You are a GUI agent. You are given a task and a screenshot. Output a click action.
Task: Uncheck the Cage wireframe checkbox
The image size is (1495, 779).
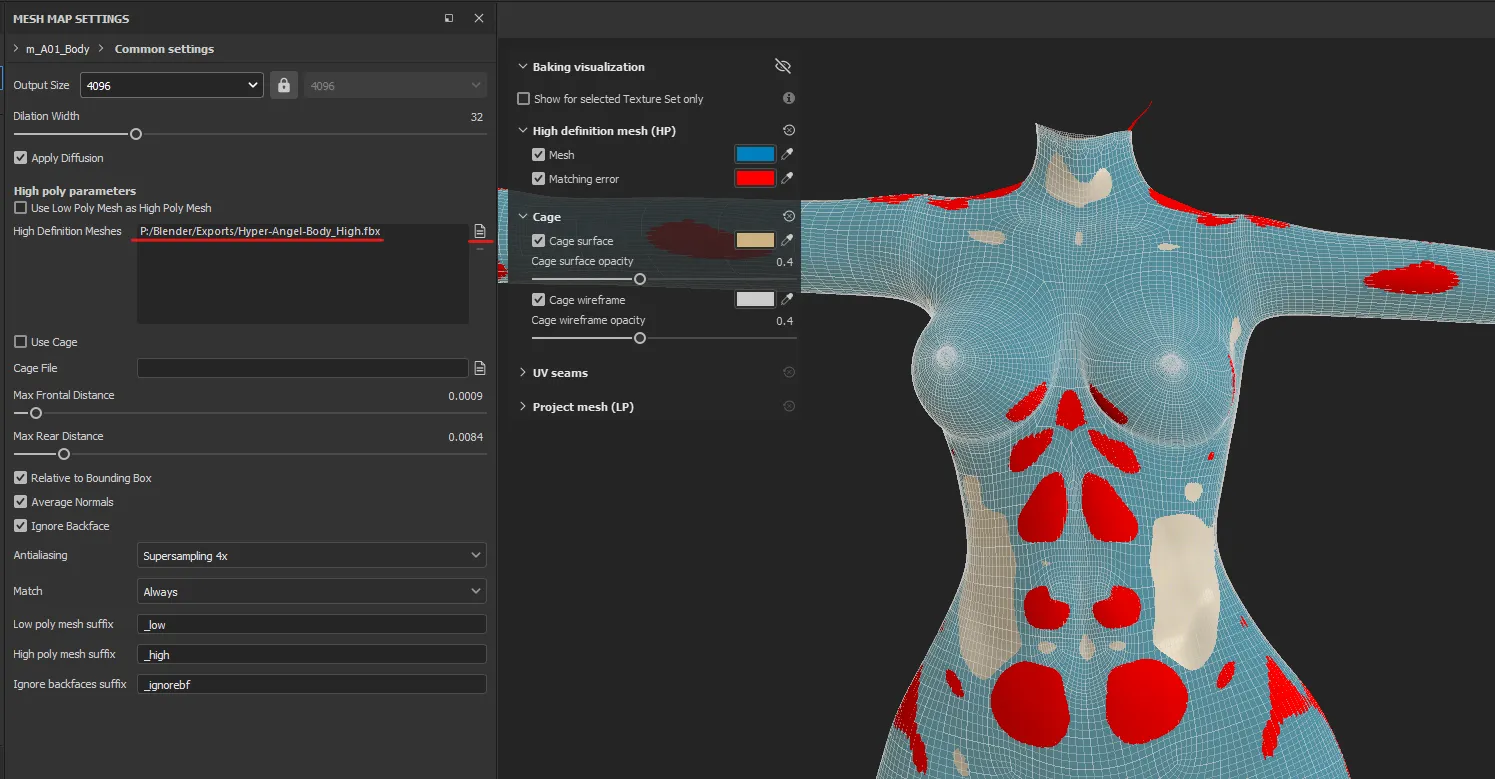(x=539, y=300)
